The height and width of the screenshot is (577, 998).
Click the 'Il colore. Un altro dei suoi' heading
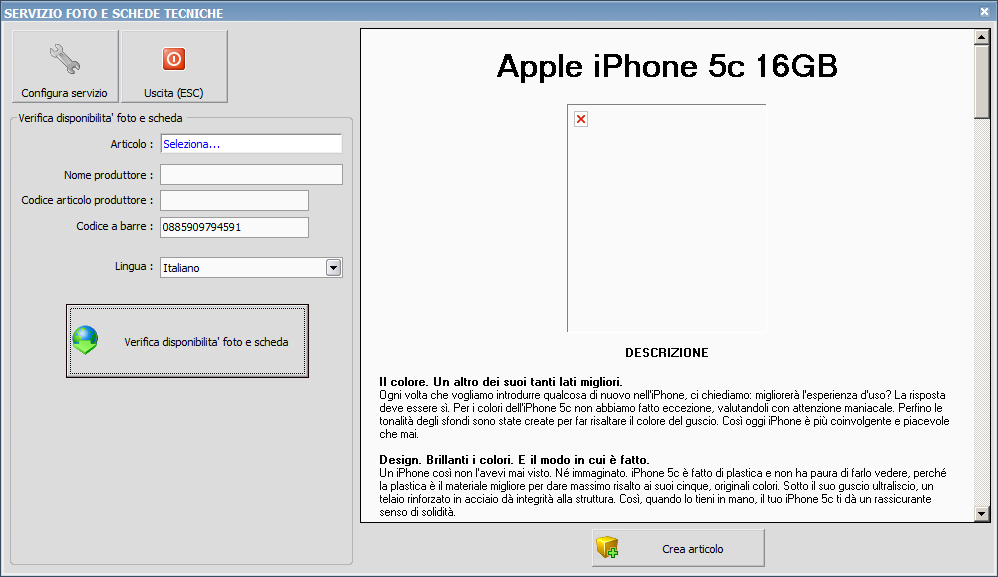tap(501, 382)
